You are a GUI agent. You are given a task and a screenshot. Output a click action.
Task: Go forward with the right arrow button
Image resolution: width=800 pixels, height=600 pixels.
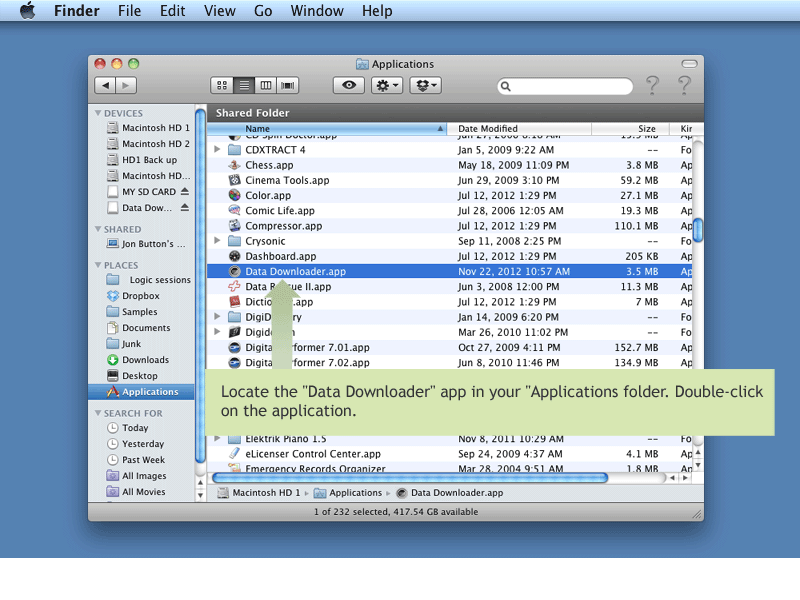(126, 85)
